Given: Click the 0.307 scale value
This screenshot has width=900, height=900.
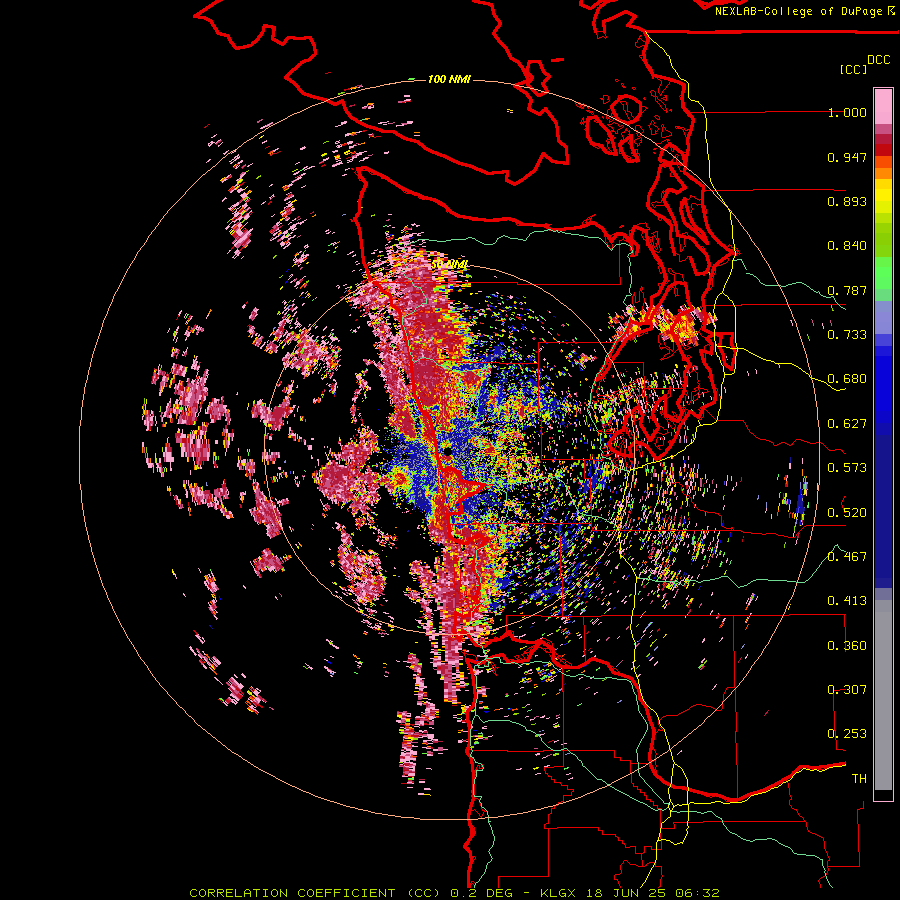Looking at the screenshot, I should click(847, 690).
